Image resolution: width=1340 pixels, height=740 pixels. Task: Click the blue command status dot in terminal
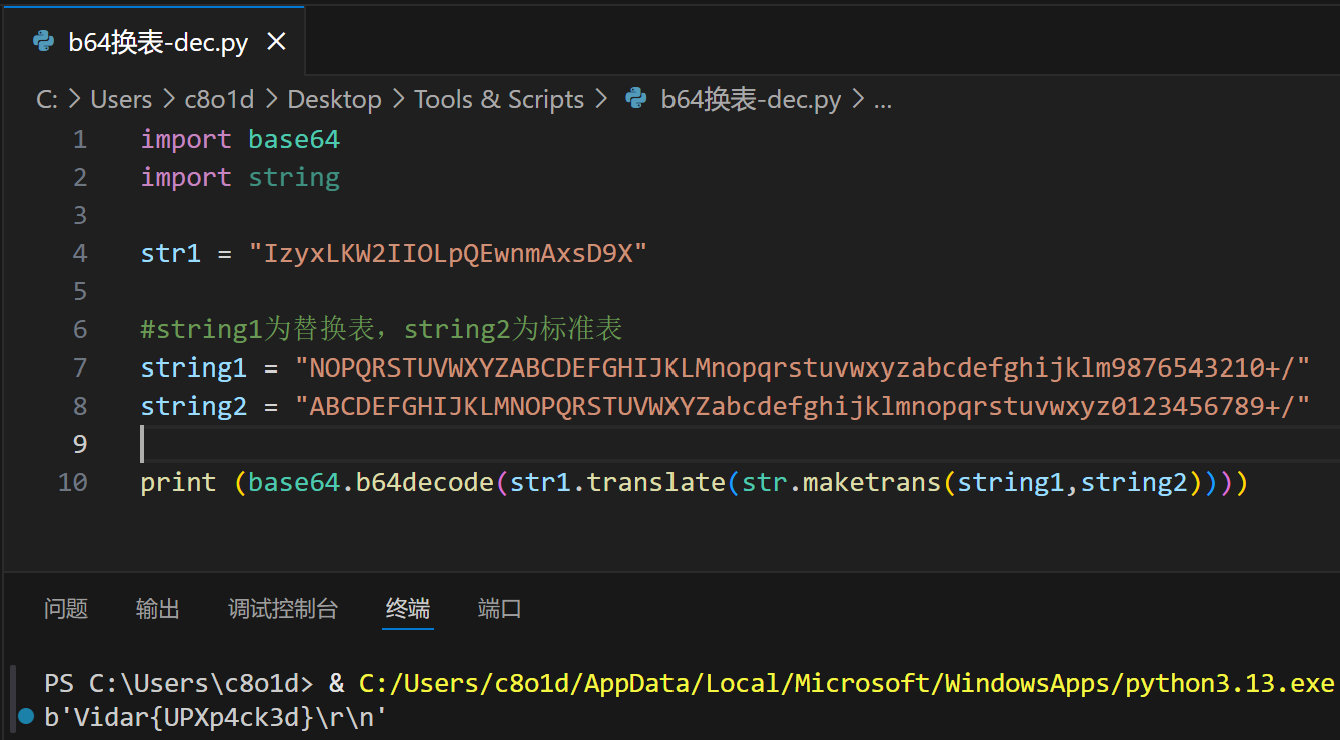[25, 716]
